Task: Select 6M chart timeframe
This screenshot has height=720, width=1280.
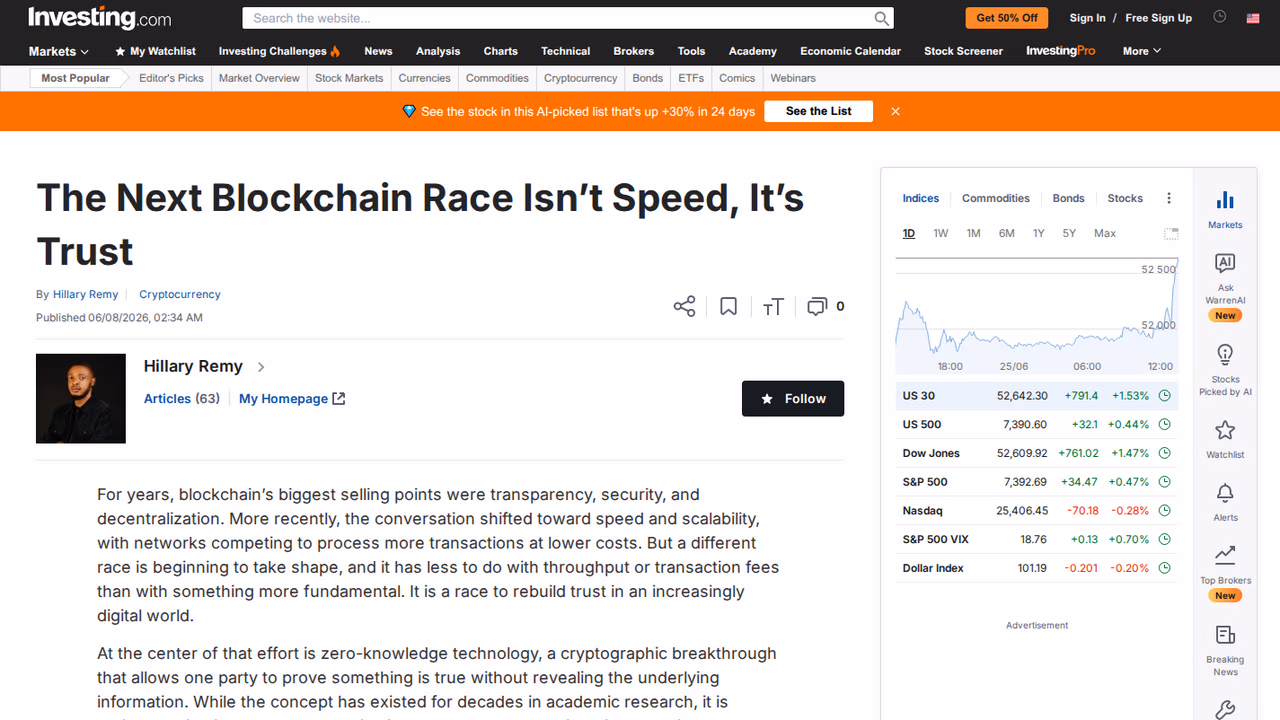Action: [x=1007, y=233]
